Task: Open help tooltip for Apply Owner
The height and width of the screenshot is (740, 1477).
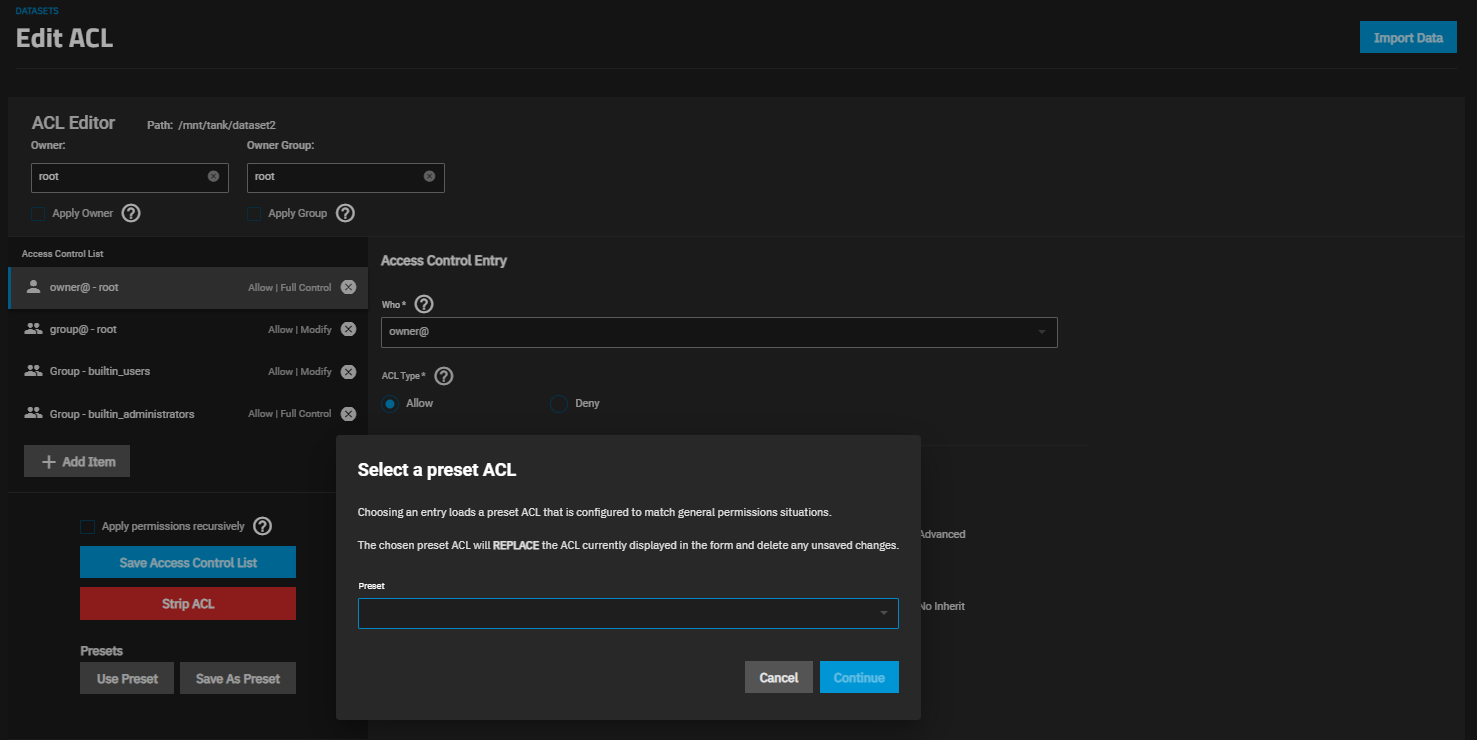Action: pos(131,213)
